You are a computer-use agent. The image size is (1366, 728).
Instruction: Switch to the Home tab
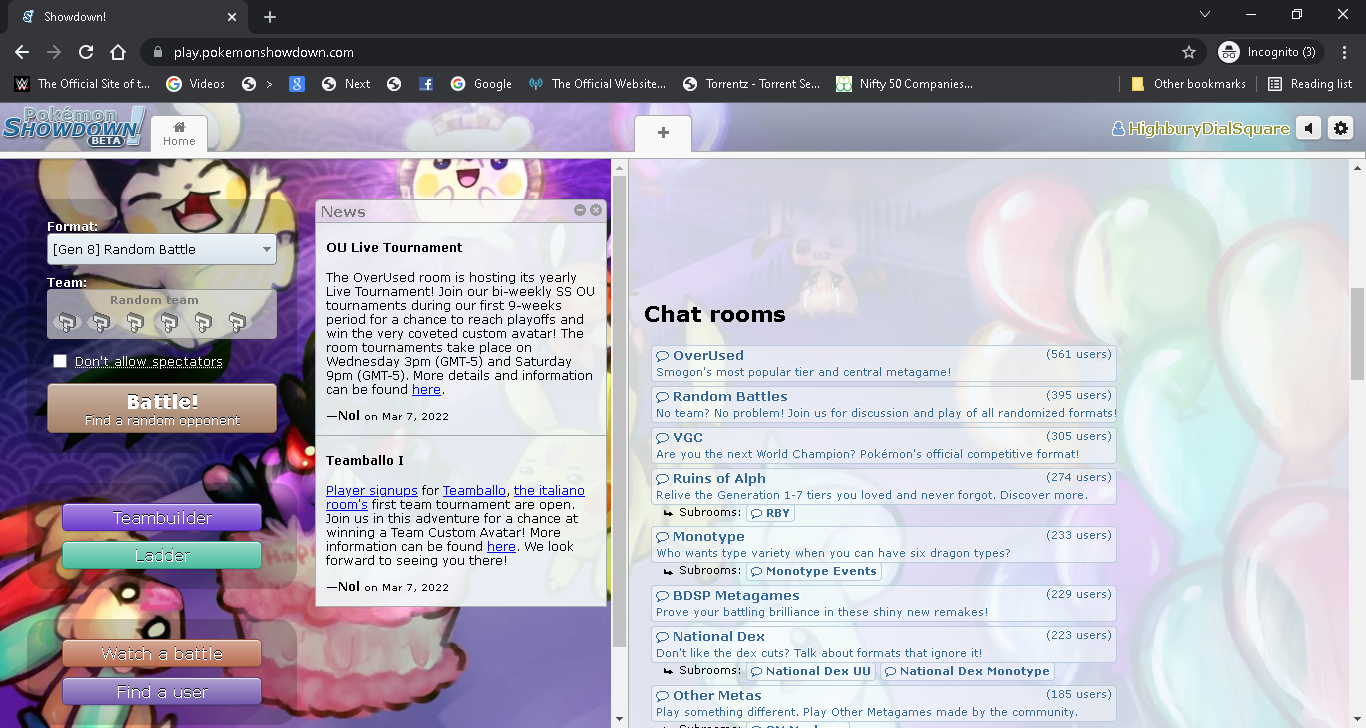pyautogui.click(x=179, y=133)
